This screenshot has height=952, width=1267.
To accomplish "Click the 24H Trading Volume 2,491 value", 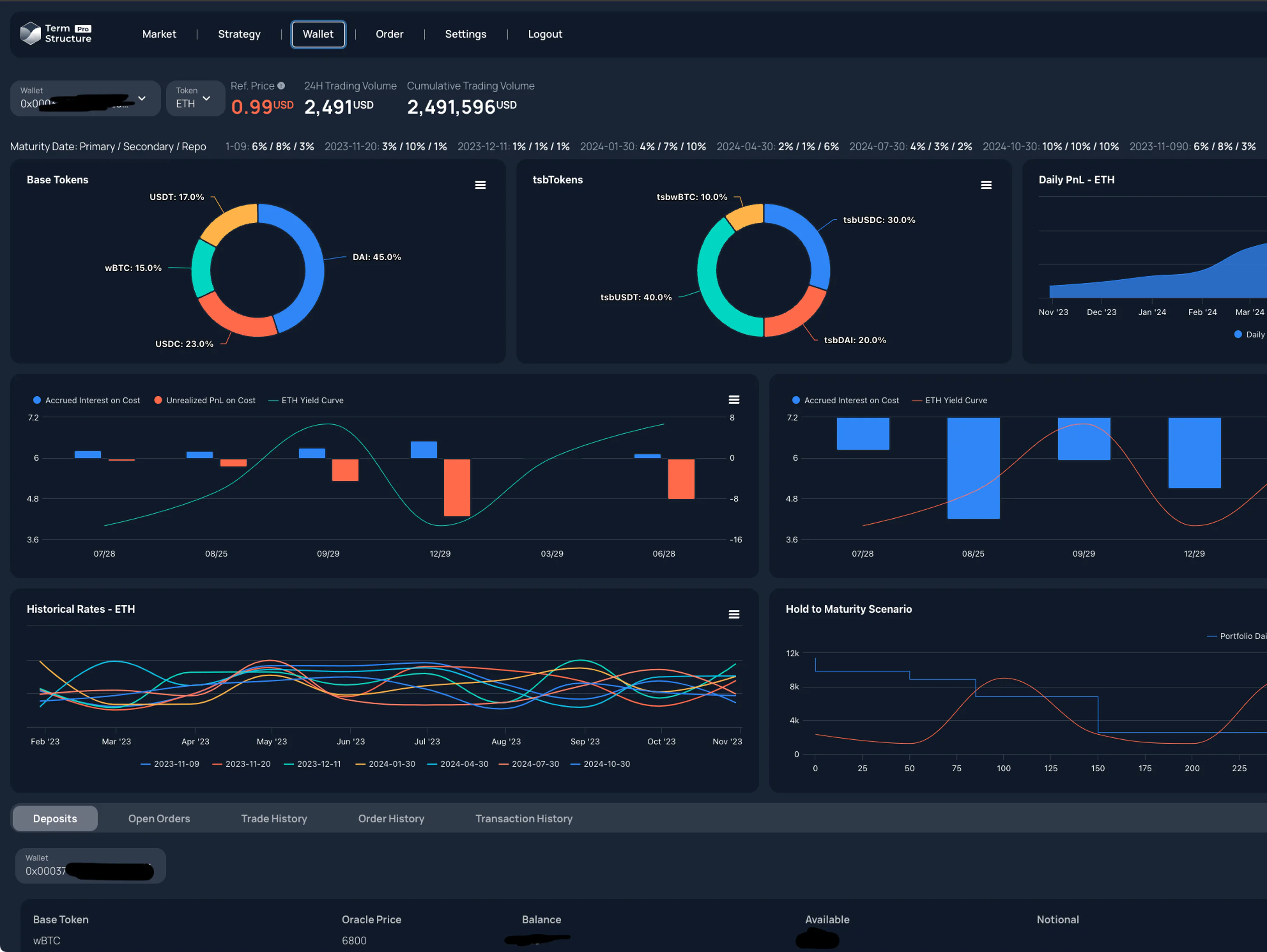I will pos(338,107).
